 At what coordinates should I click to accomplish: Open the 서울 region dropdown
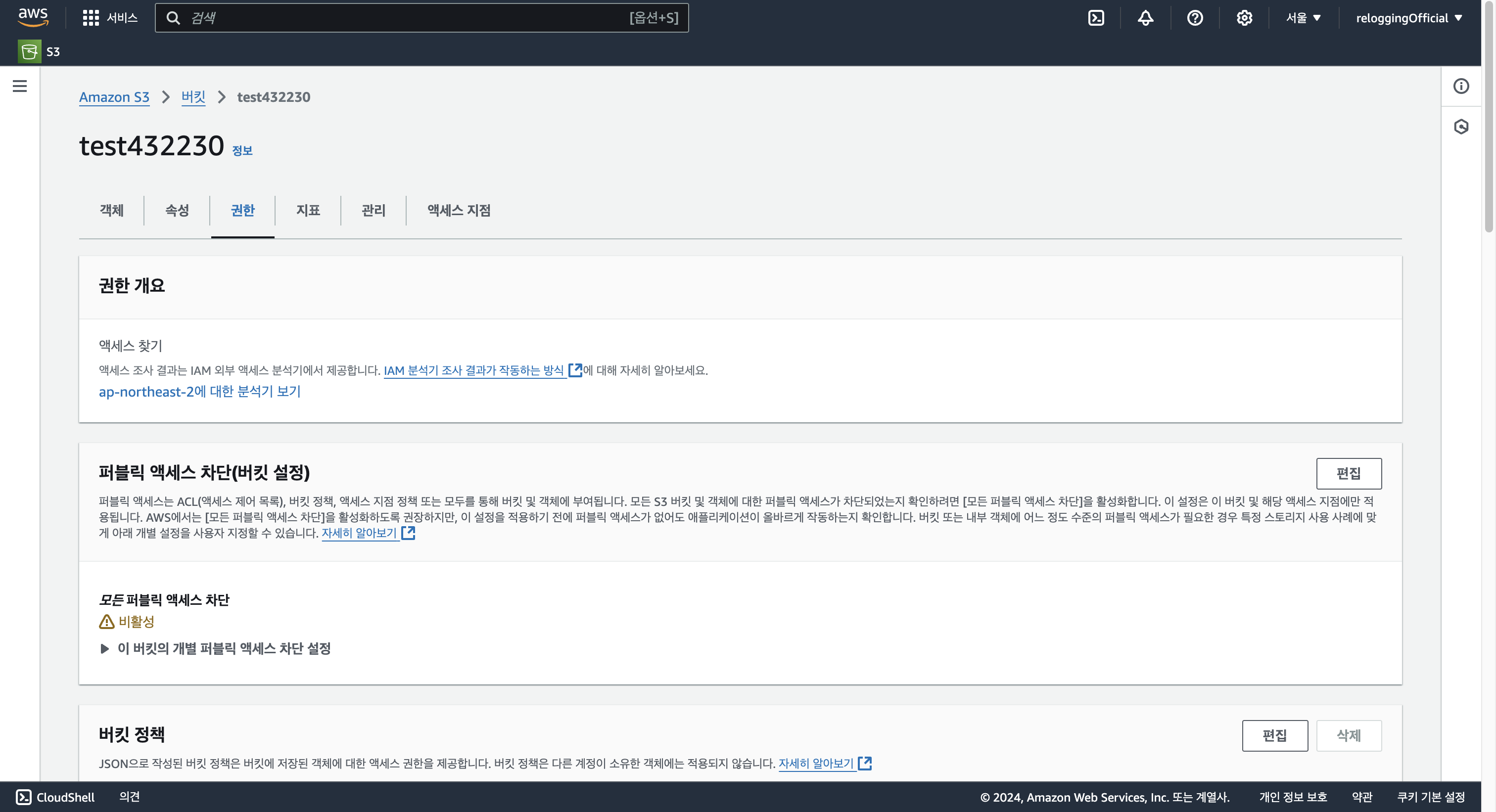(1303, 17)
